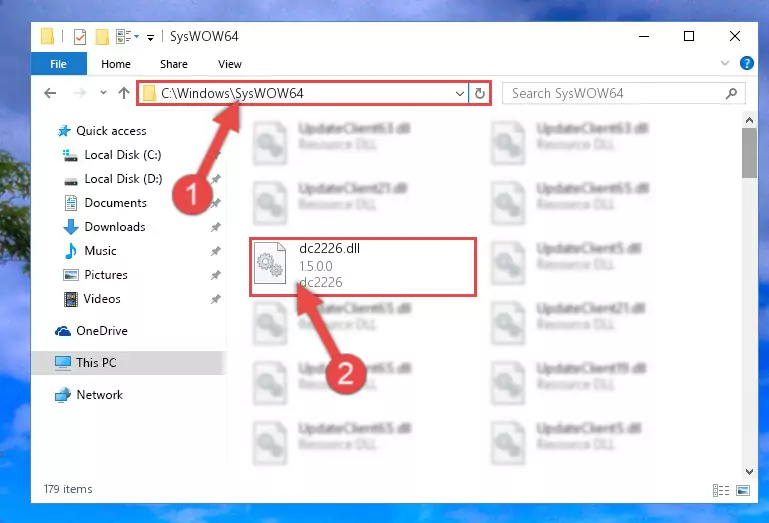This screenshot has height=523, width=769.
Task: Click the scrollbar down arrow
Action: coord(749,472)
